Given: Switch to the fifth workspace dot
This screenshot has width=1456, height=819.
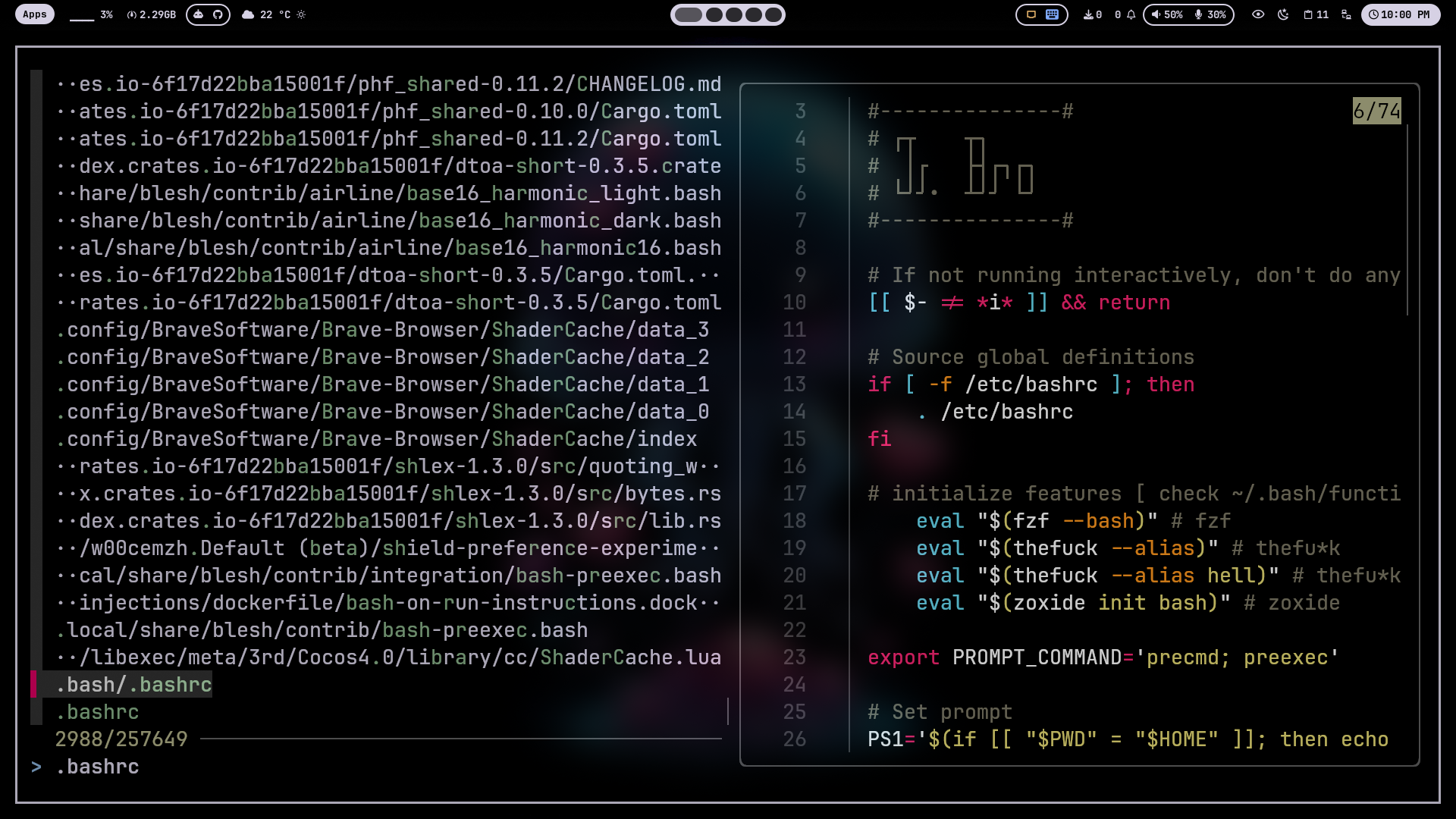Looking at the screenshot, I should 773,14.
